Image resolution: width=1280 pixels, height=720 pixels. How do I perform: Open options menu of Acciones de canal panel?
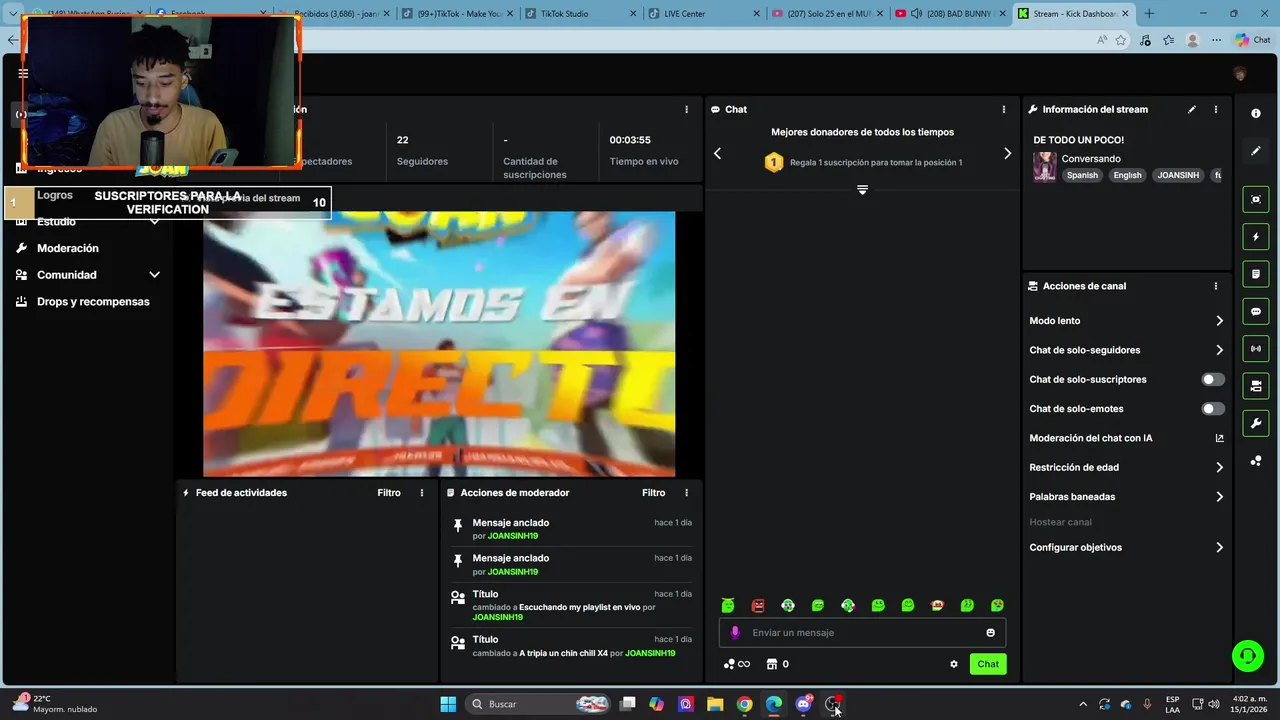[1216, 286]
